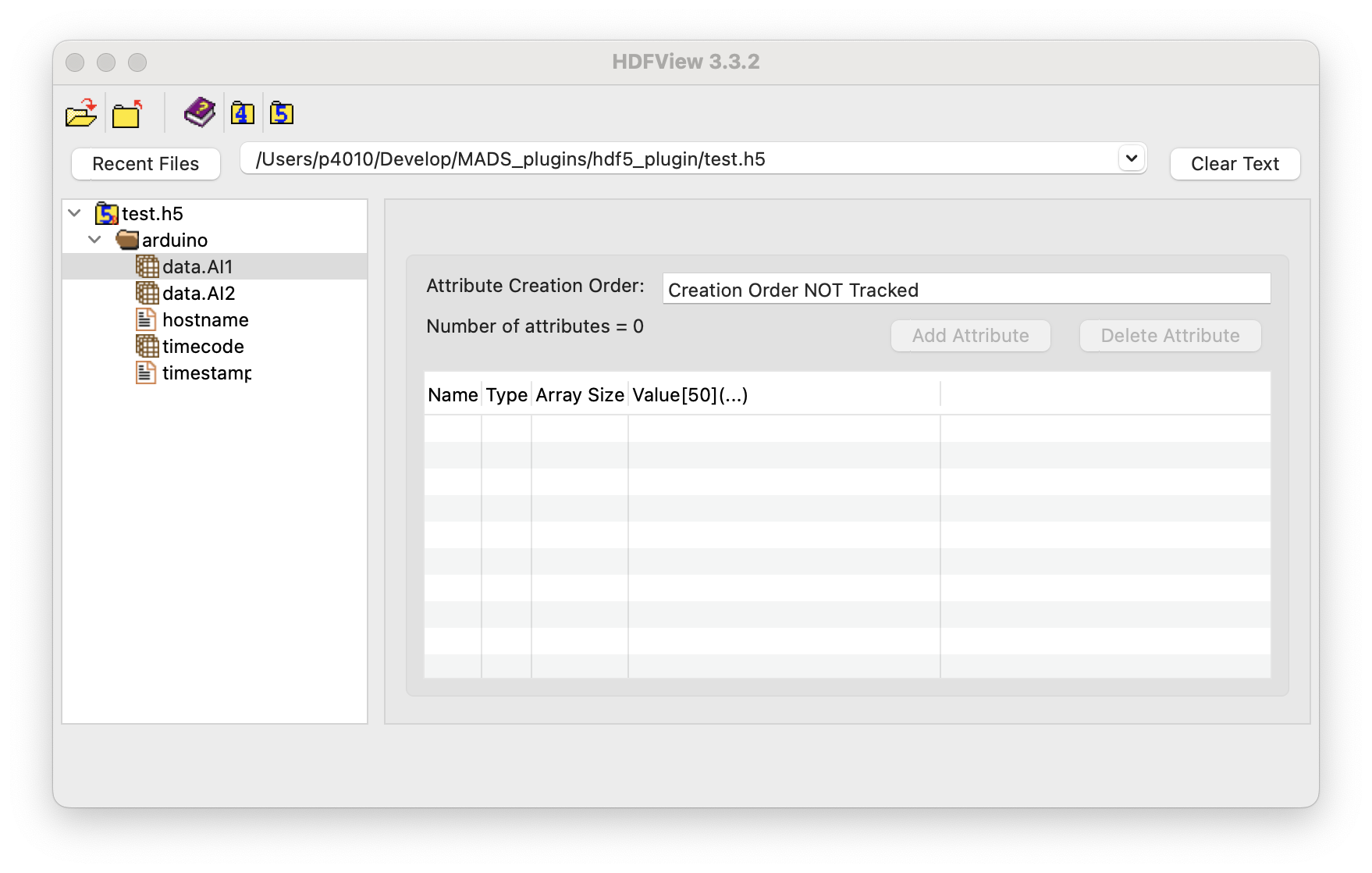Select the timestamp tree item
Screen dimensions: 1372x873
(x=206, y=373)
